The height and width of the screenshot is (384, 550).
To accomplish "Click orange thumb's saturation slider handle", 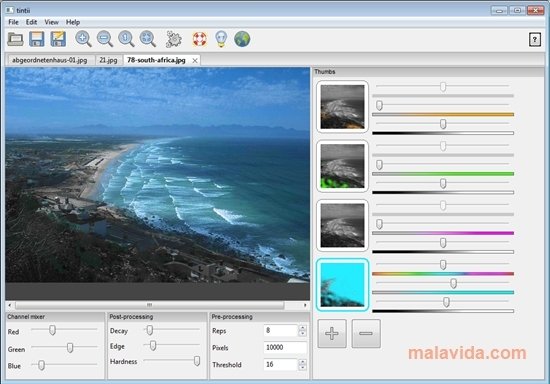I will coord(379,105).
